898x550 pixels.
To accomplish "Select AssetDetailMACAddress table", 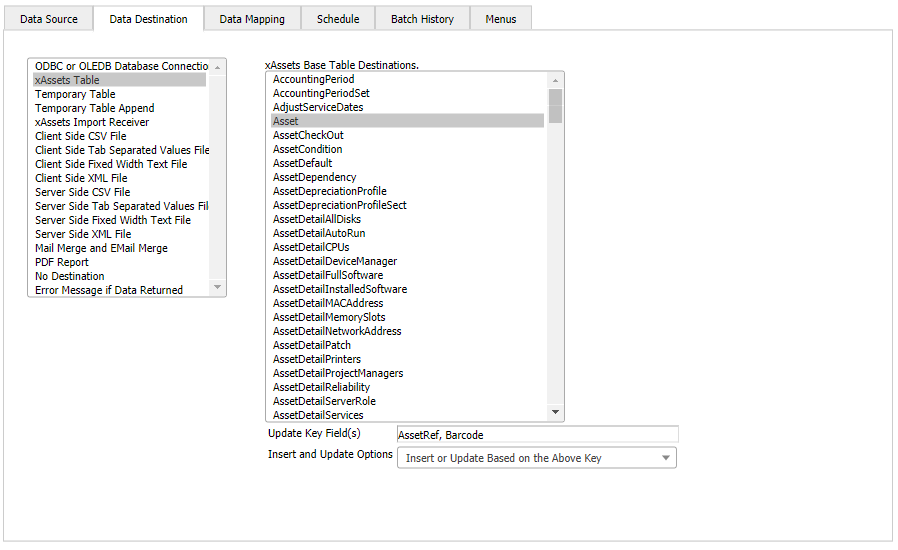I will coord(407,304).
